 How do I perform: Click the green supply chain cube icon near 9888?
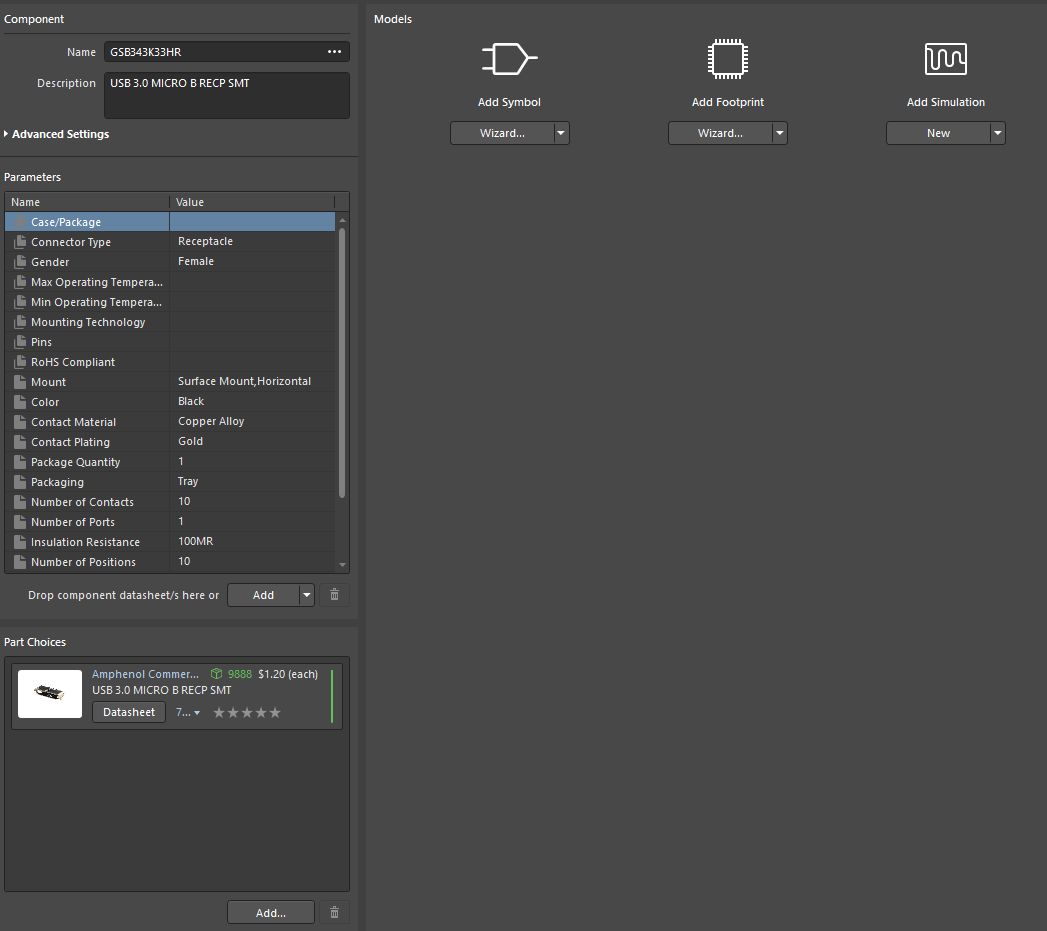click(215, 673)
